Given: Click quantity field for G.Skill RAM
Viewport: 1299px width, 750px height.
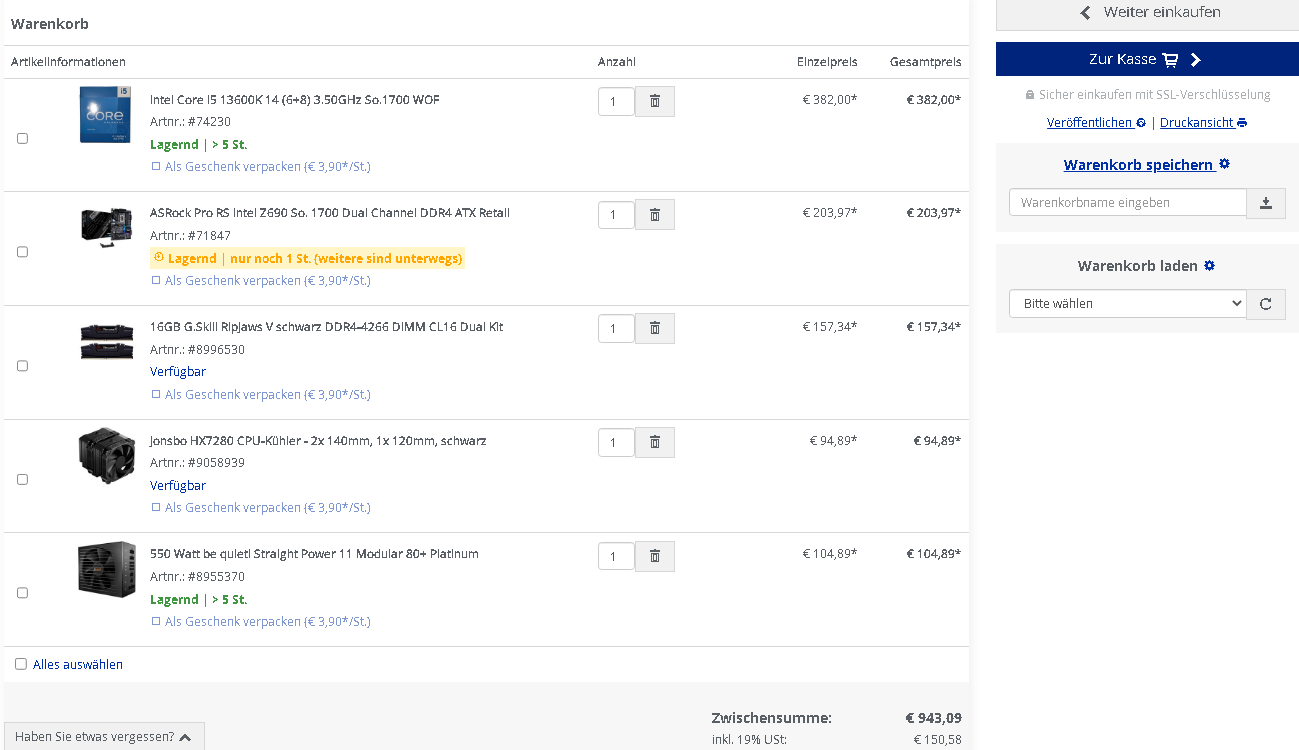Looking at the screenshot, I should click(x=616, y=328).
